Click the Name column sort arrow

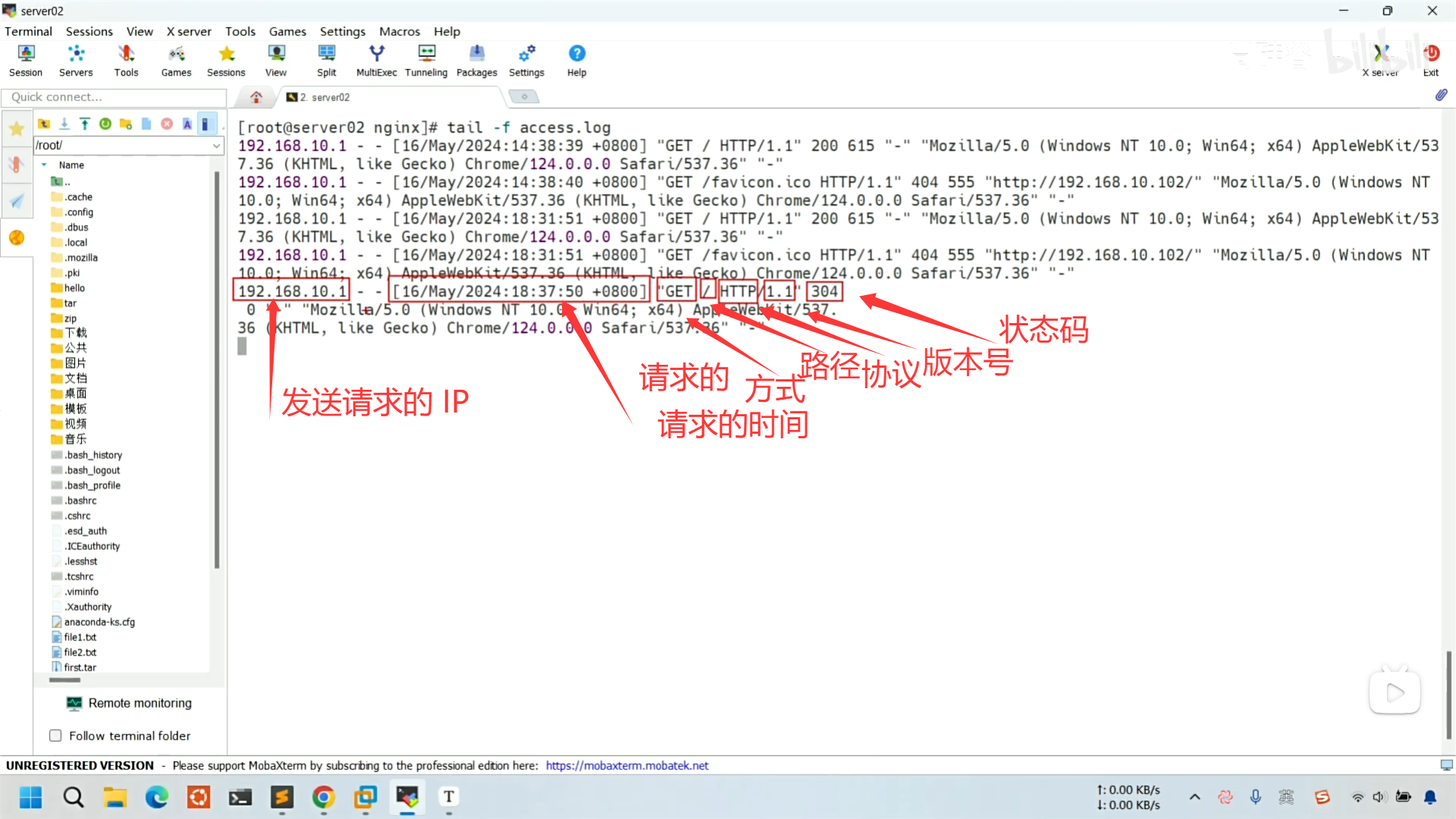(x=44, y=165)
